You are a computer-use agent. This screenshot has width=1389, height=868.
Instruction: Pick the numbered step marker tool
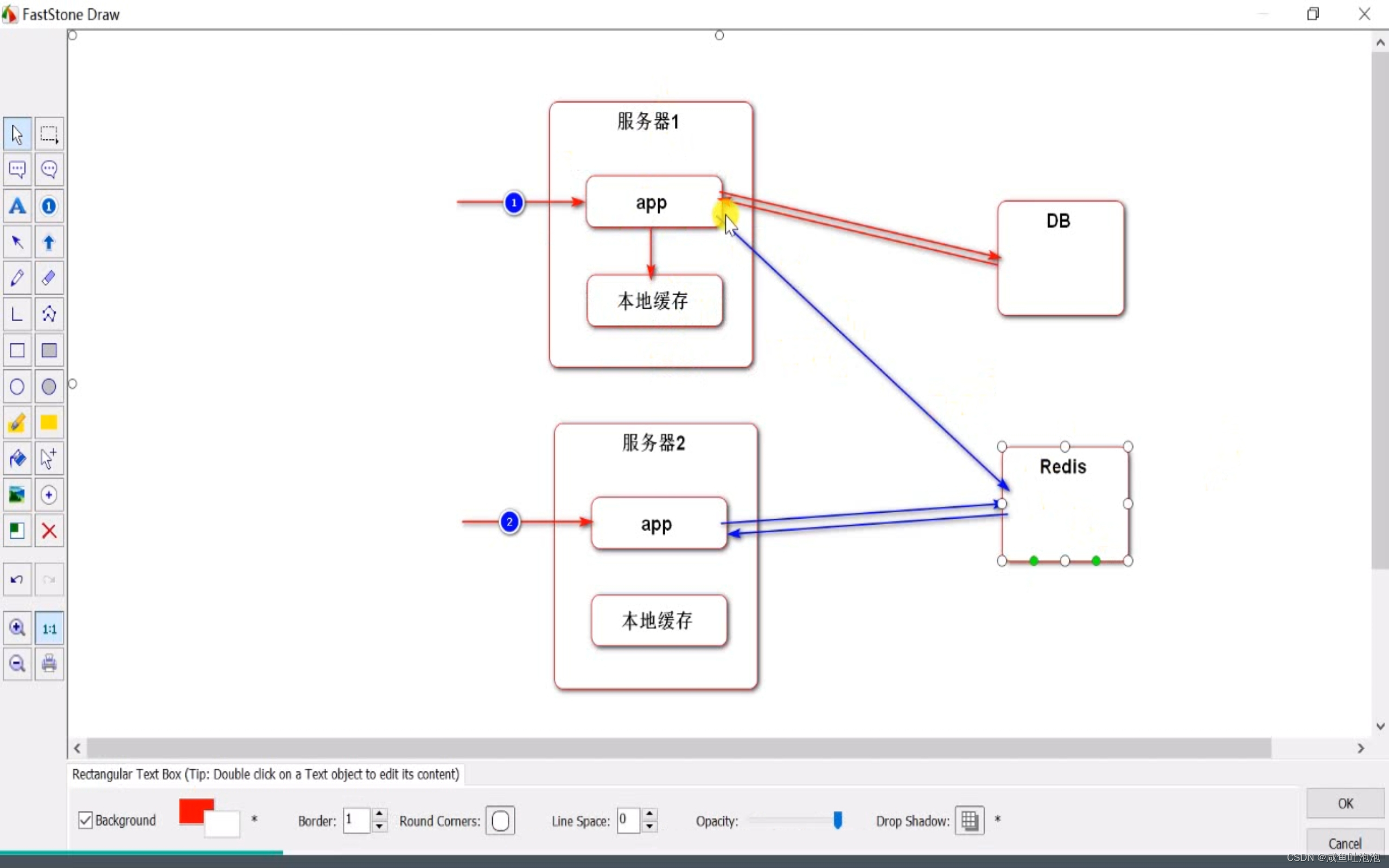click(49, 206)
